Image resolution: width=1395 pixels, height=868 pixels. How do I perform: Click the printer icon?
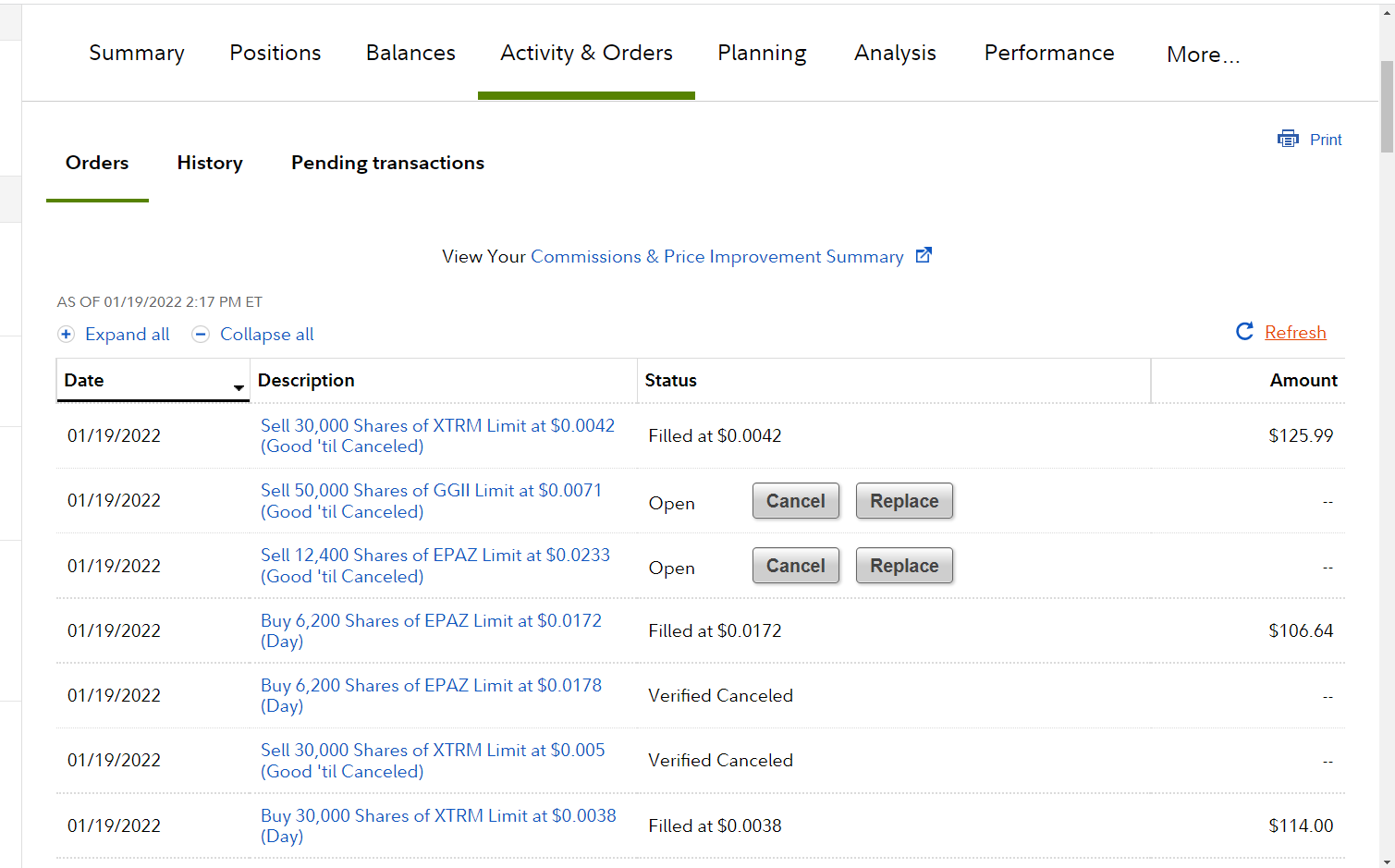point(1288,139)
